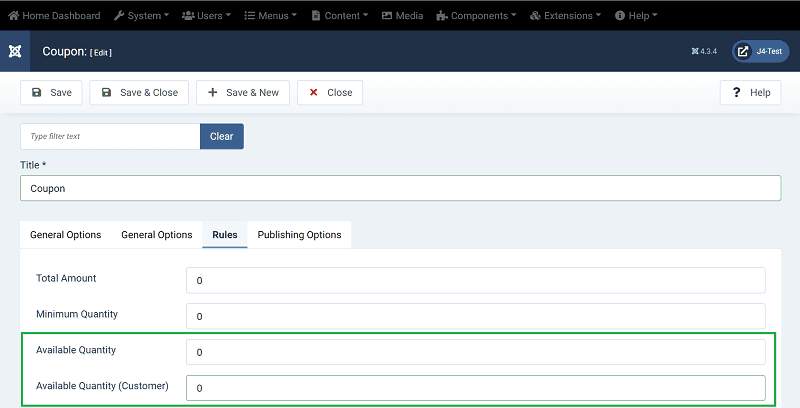Viewport: 800px width, 408px height.
Task: Click the Save & New button
Action: 243,92
